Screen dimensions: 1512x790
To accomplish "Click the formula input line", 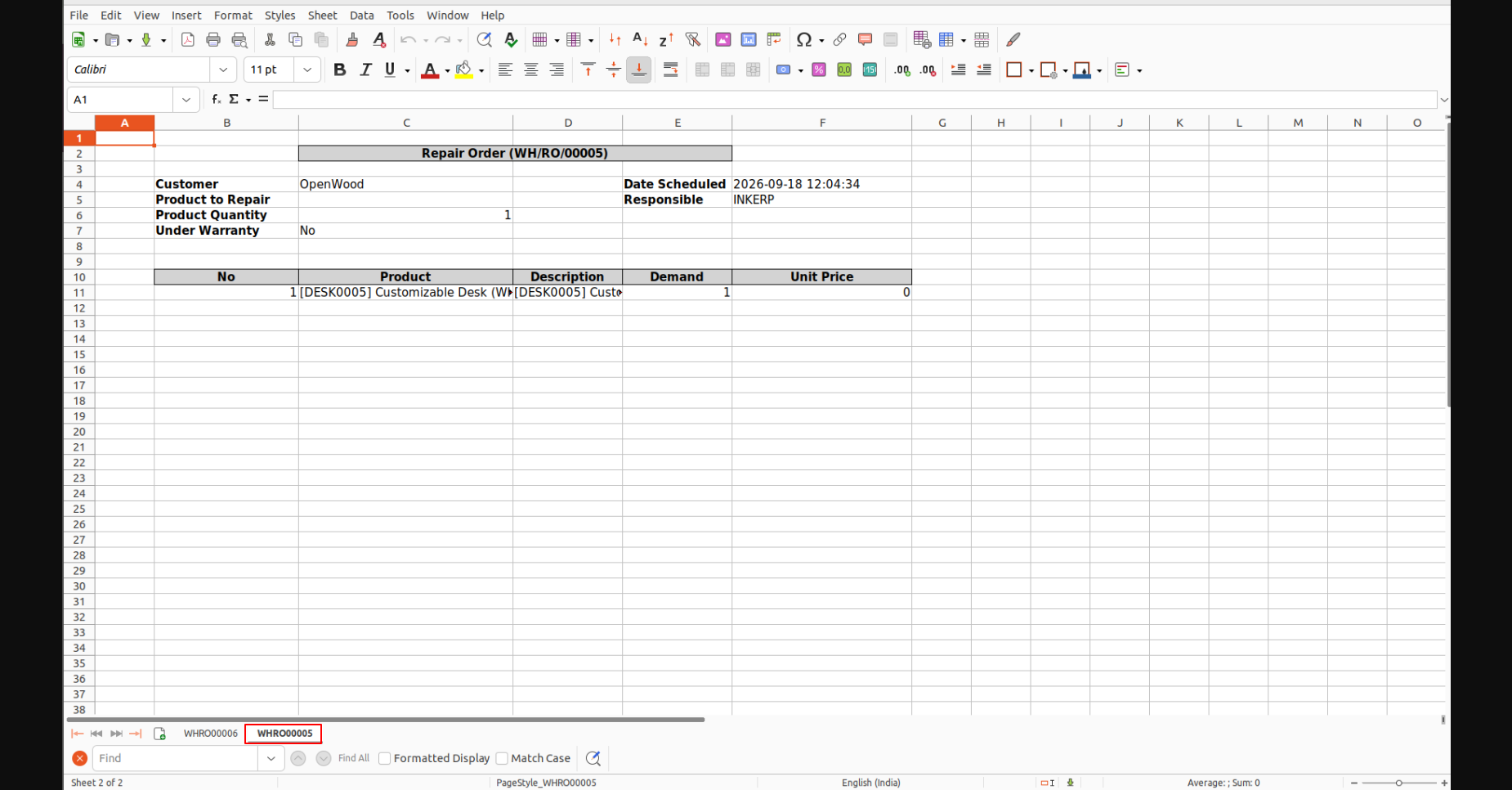I will (855, 100).
